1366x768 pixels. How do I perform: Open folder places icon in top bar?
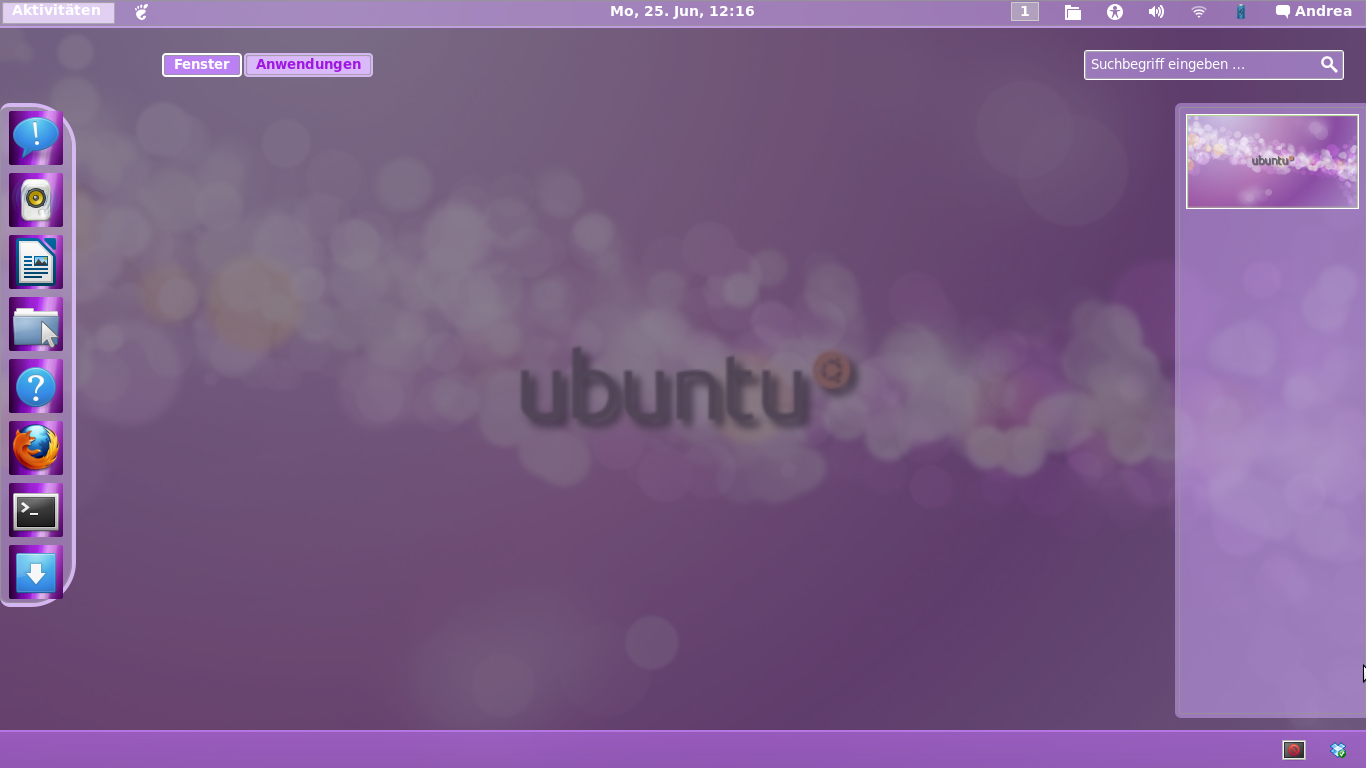click(x=1072, y=12)
